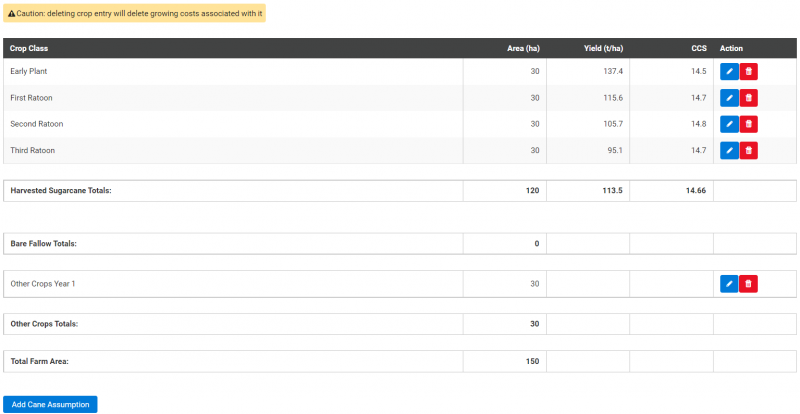Click the Total Farm Area value 150
The image size is (800, 414).
[x=532, y=360]
